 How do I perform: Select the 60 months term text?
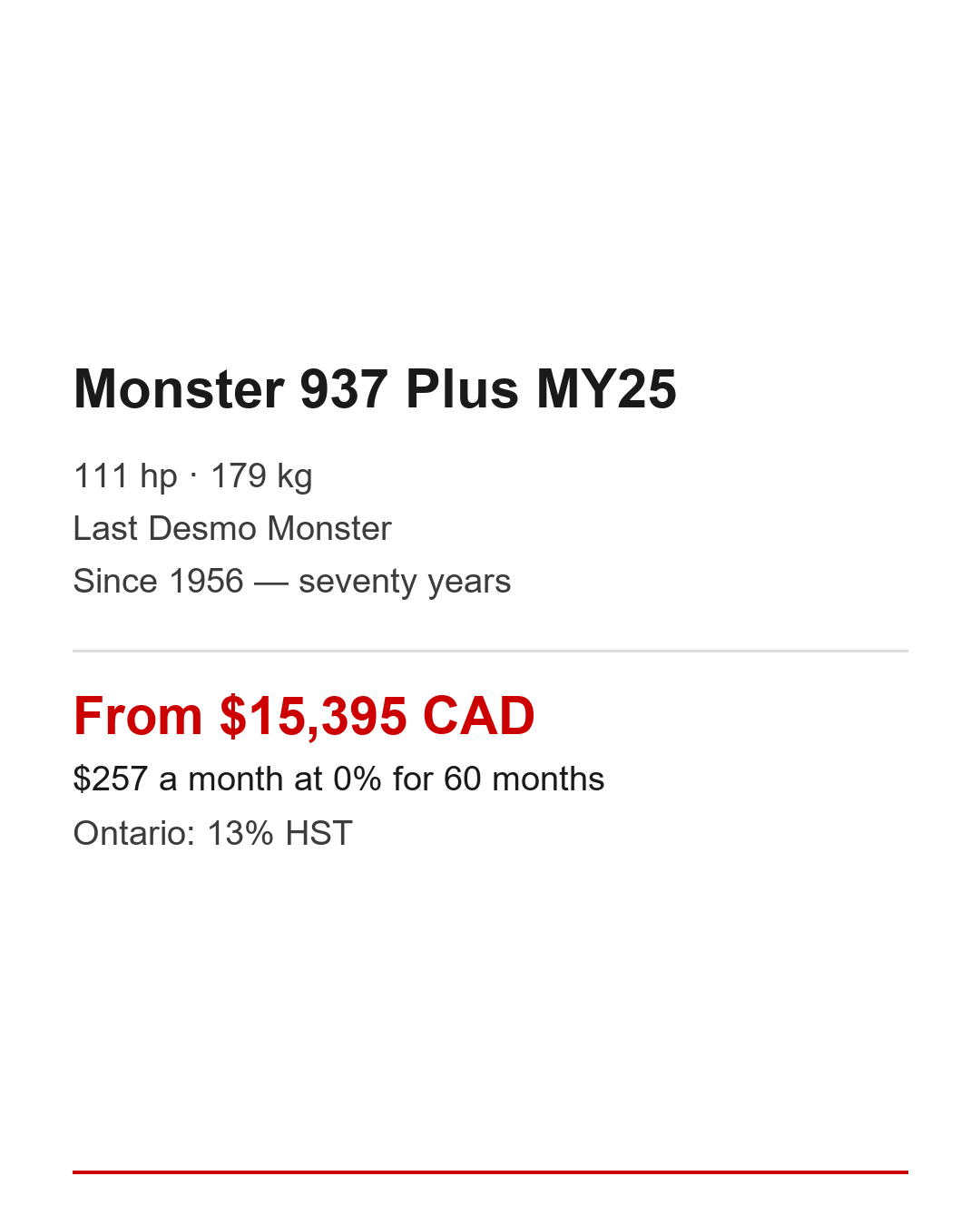(524, 779)
